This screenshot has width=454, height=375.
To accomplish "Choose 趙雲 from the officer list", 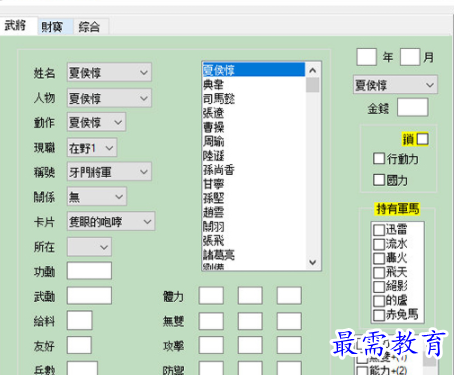I will coord(254,212).
